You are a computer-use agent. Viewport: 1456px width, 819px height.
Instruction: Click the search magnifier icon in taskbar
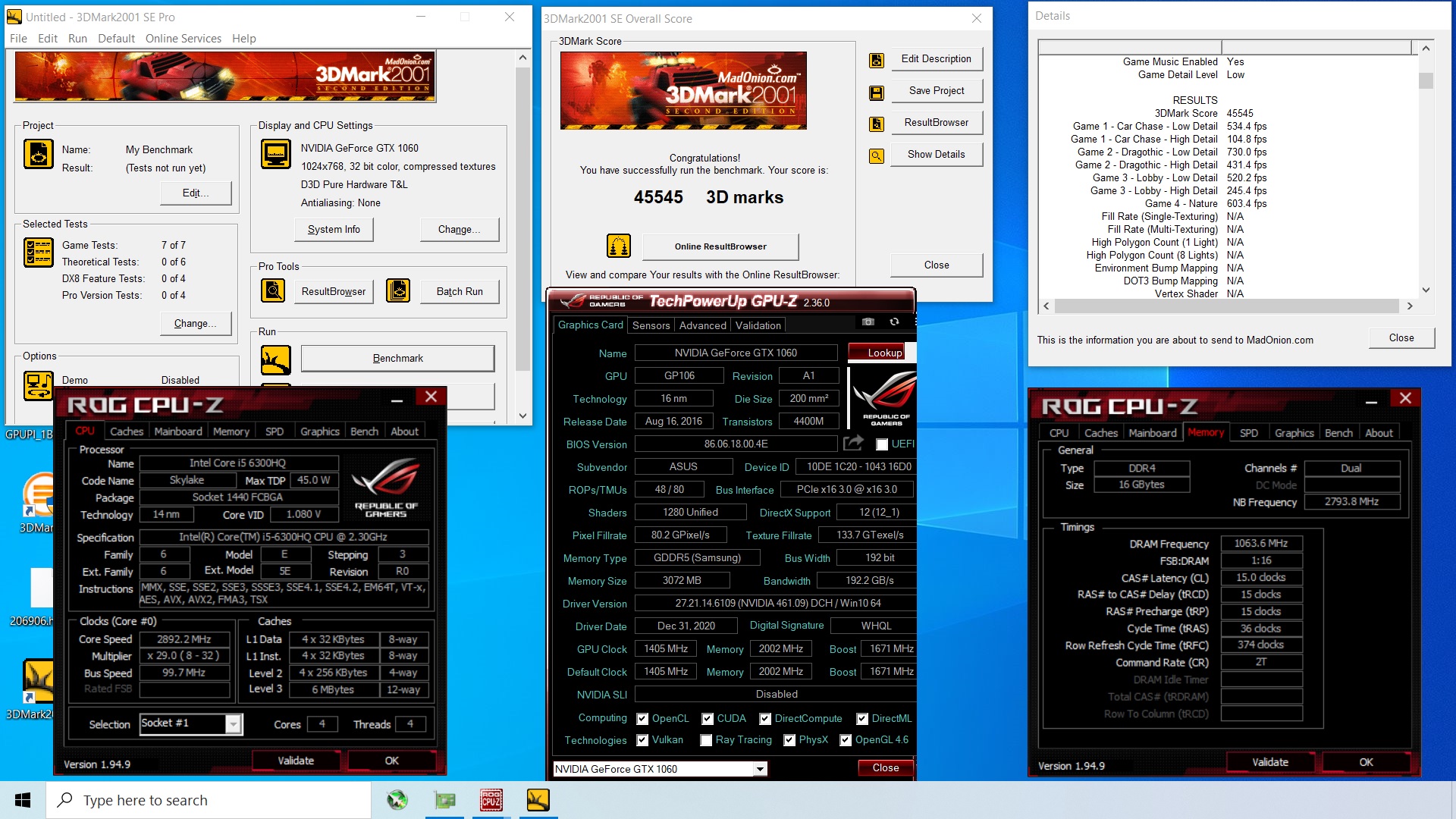pyautogui.click(x=65, y=800)
